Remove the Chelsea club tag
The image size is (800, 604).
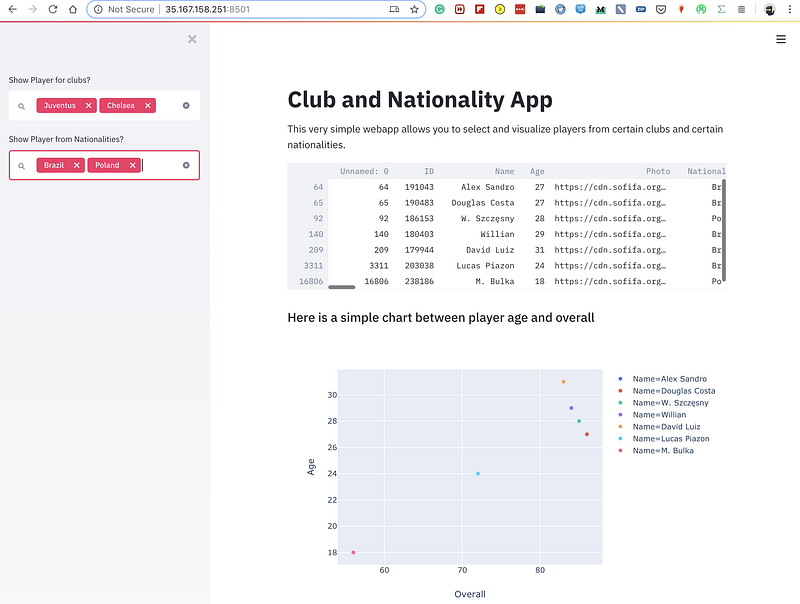[x=148, y=106]
